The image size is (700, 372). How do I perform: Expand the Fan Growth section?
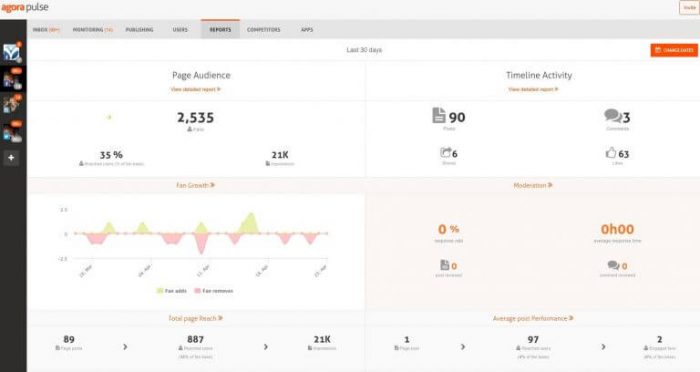point(196,185)
